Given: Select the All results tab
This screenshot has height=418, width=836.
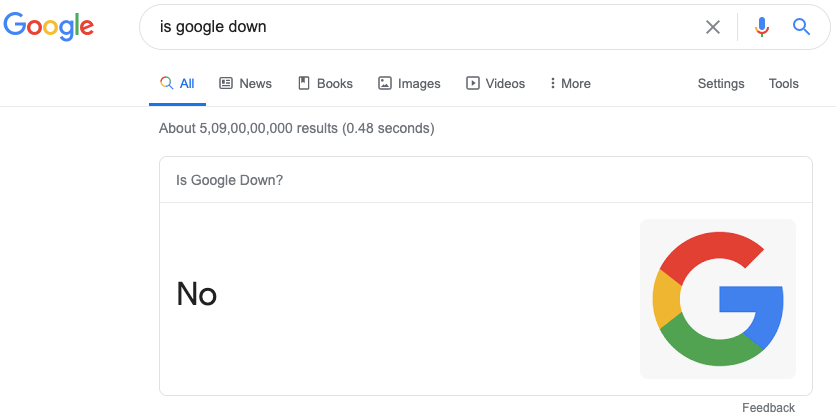Looking at the screenshot, I should pyautogui.click(x=178, y=84).
